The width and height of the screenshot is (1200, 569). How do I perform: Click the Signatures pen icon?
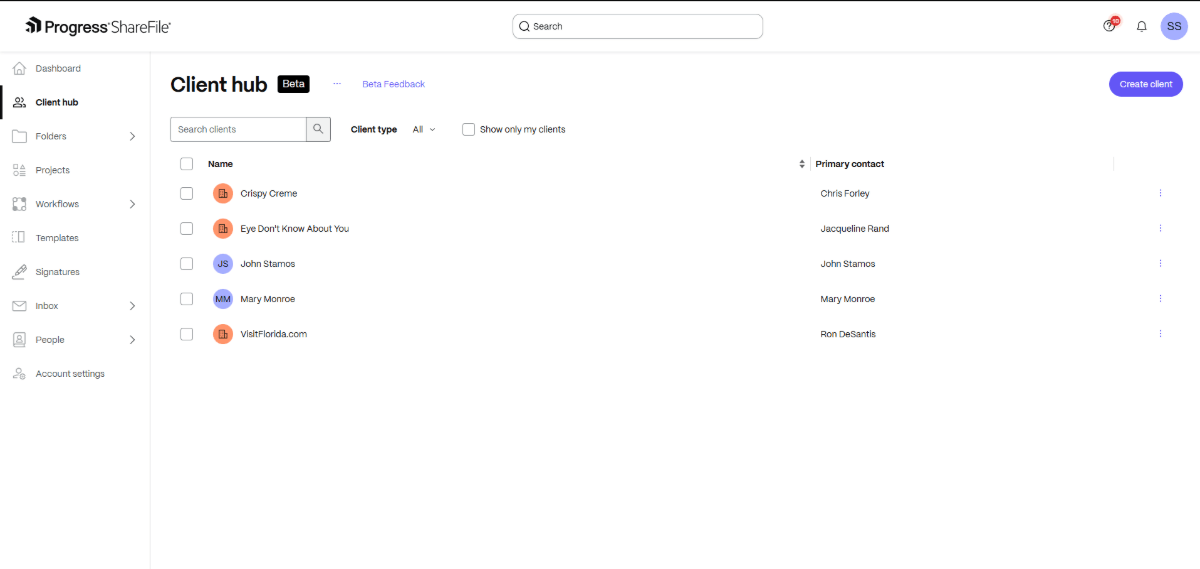tap(19, 272)
